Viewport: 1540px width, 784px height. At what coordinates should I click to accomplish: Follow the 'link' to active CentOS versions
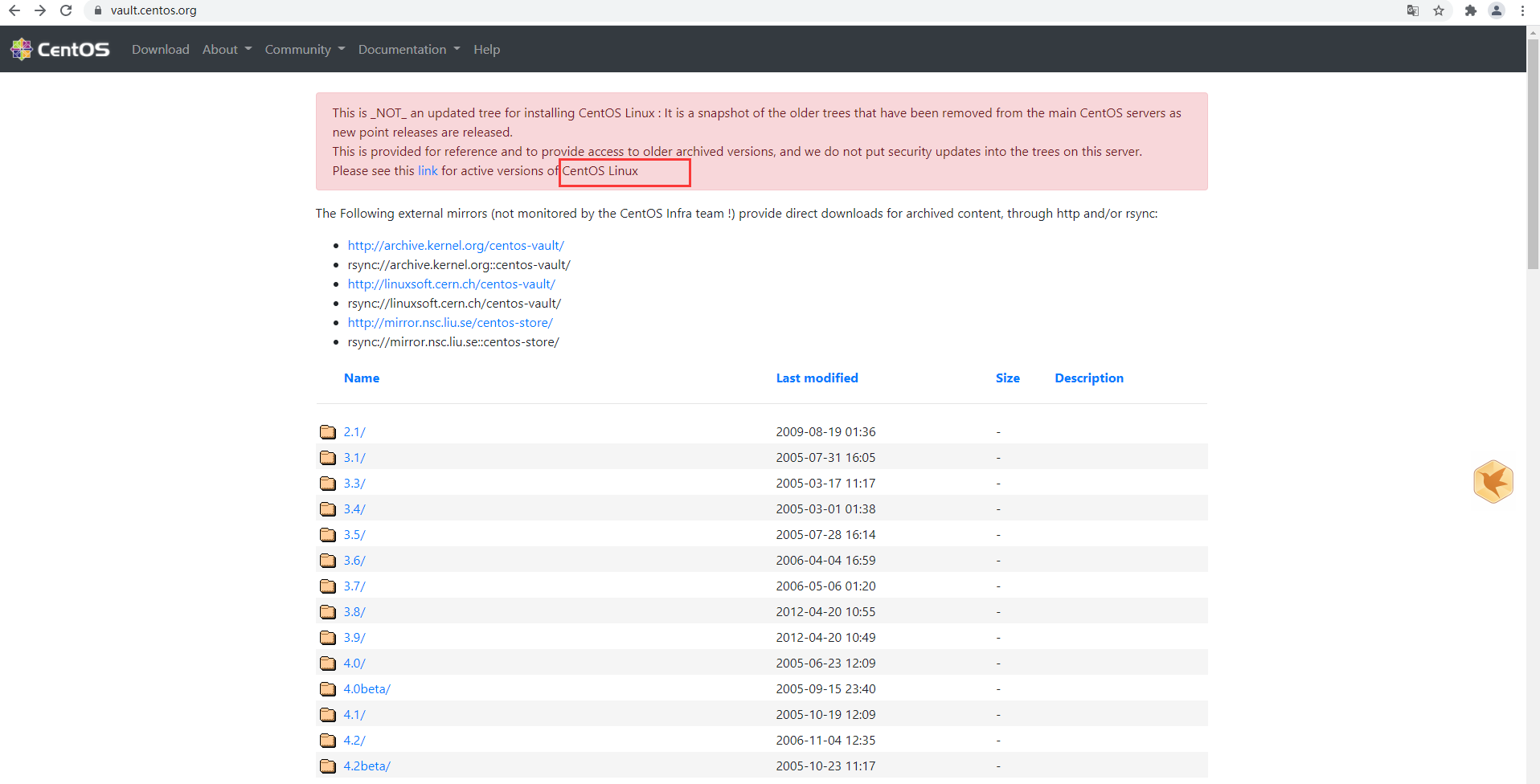pyautogui.click(x=428, y=171)
